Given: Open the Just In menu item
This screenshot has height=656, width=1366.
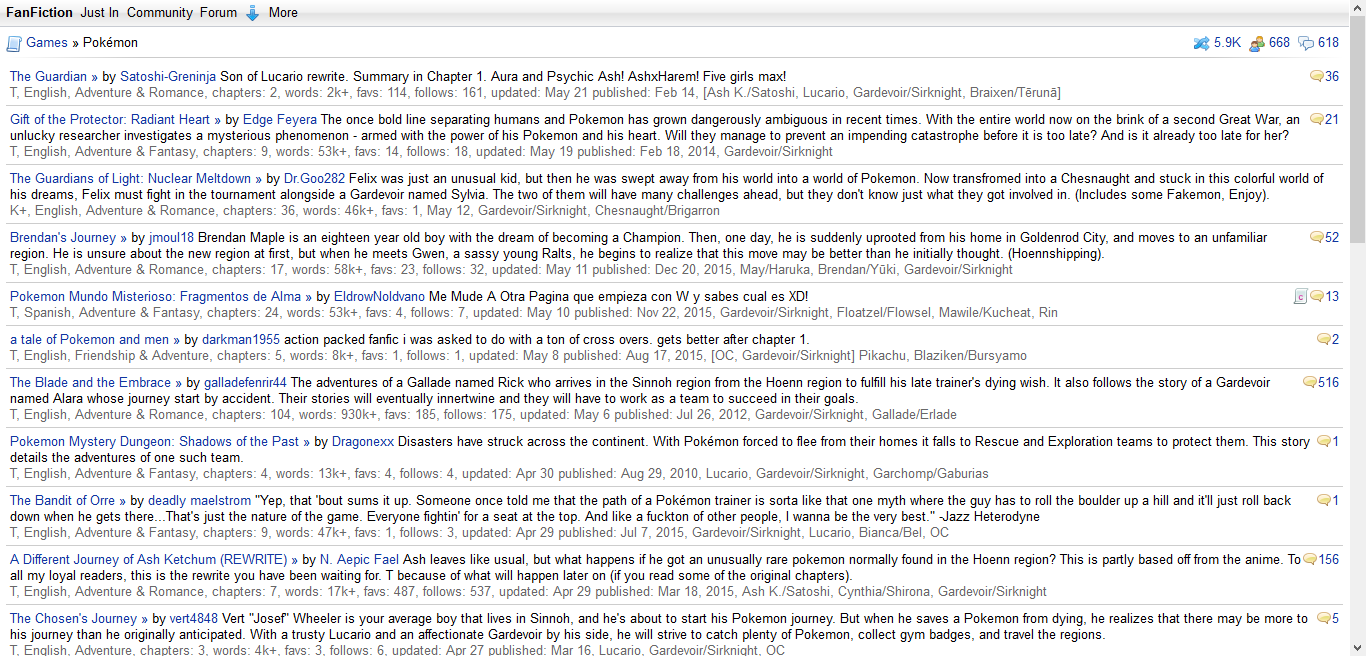Looking at the screenshot, I should [99, 13].
